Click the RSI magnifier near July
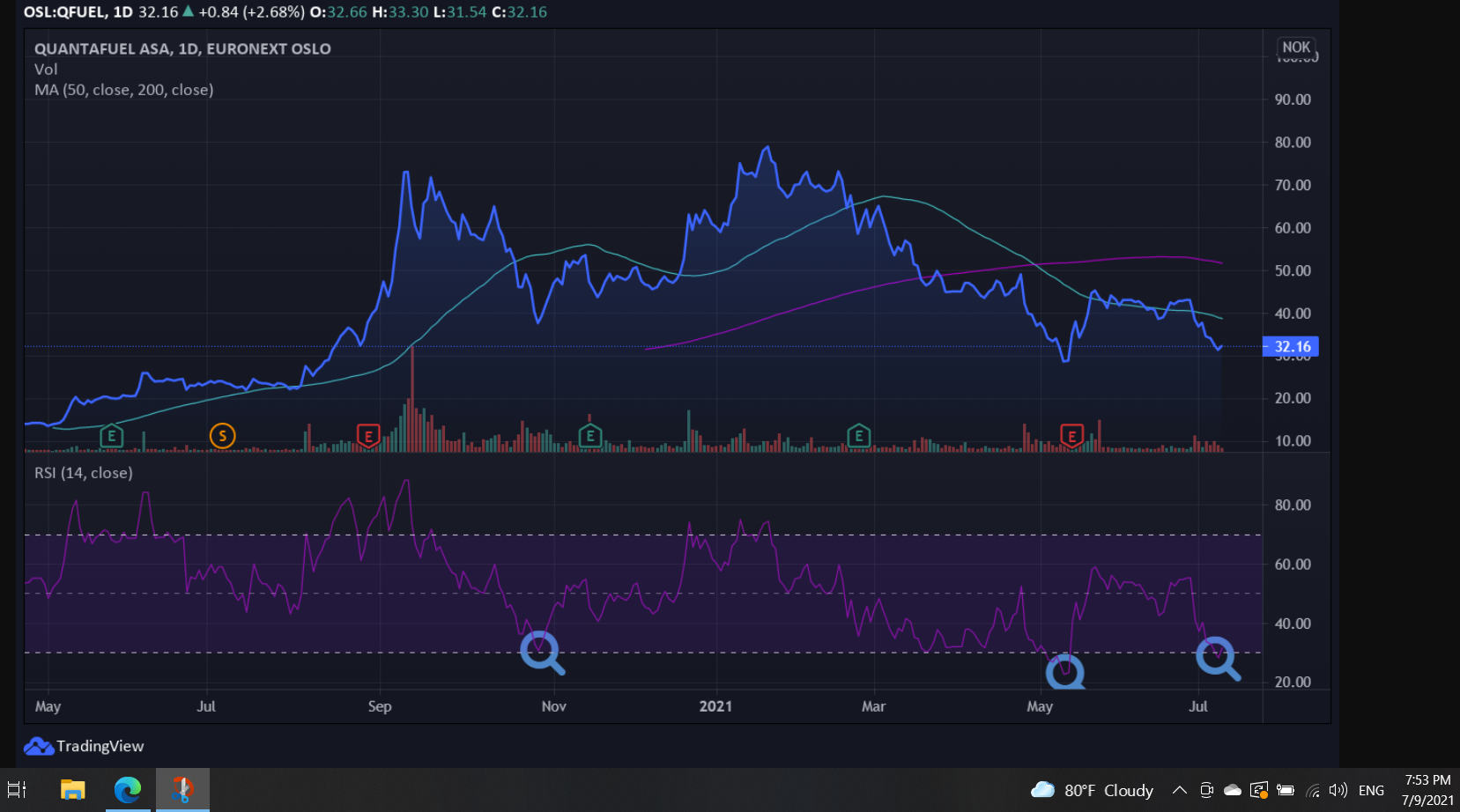The image size is (1460, 812). (x=1218, y=659)
